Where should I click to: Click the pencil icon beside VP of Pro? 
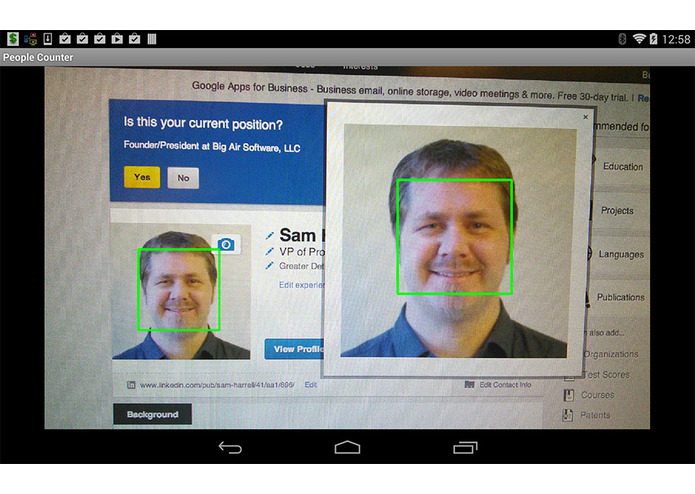point(269,251)
